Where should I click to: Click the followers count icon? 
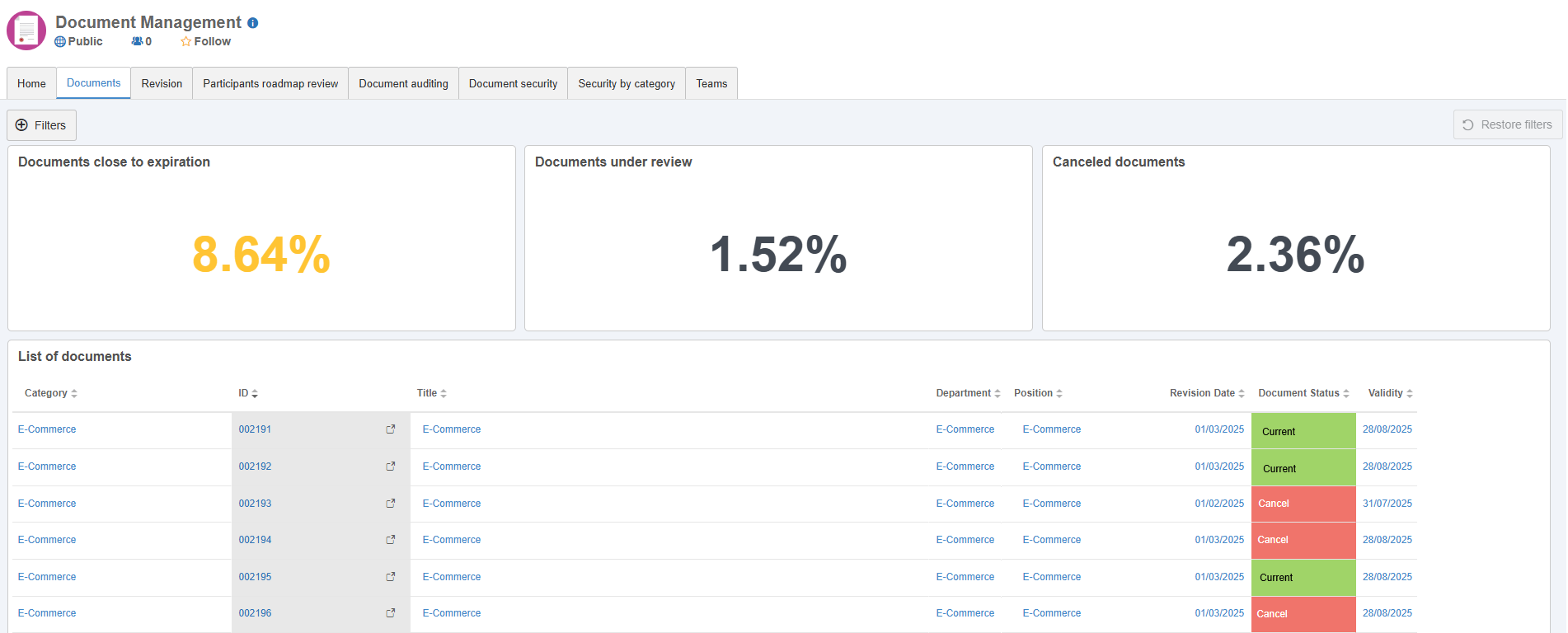[x=137, y=41]
